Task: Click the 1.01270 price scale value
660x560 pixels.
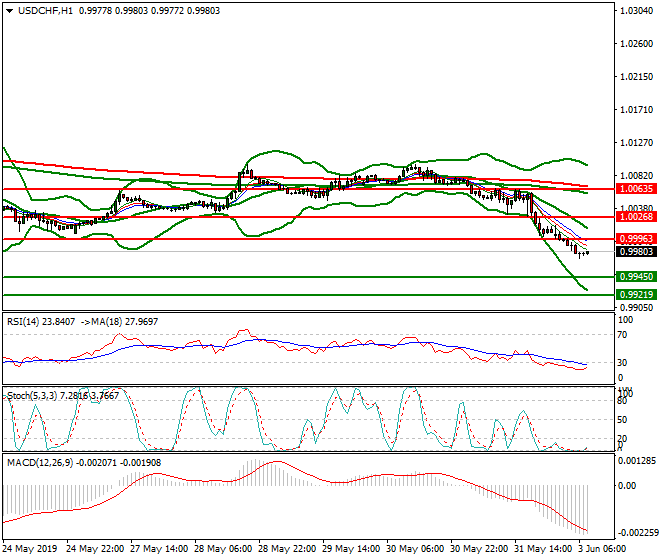Action: click(x=636, y=143)
